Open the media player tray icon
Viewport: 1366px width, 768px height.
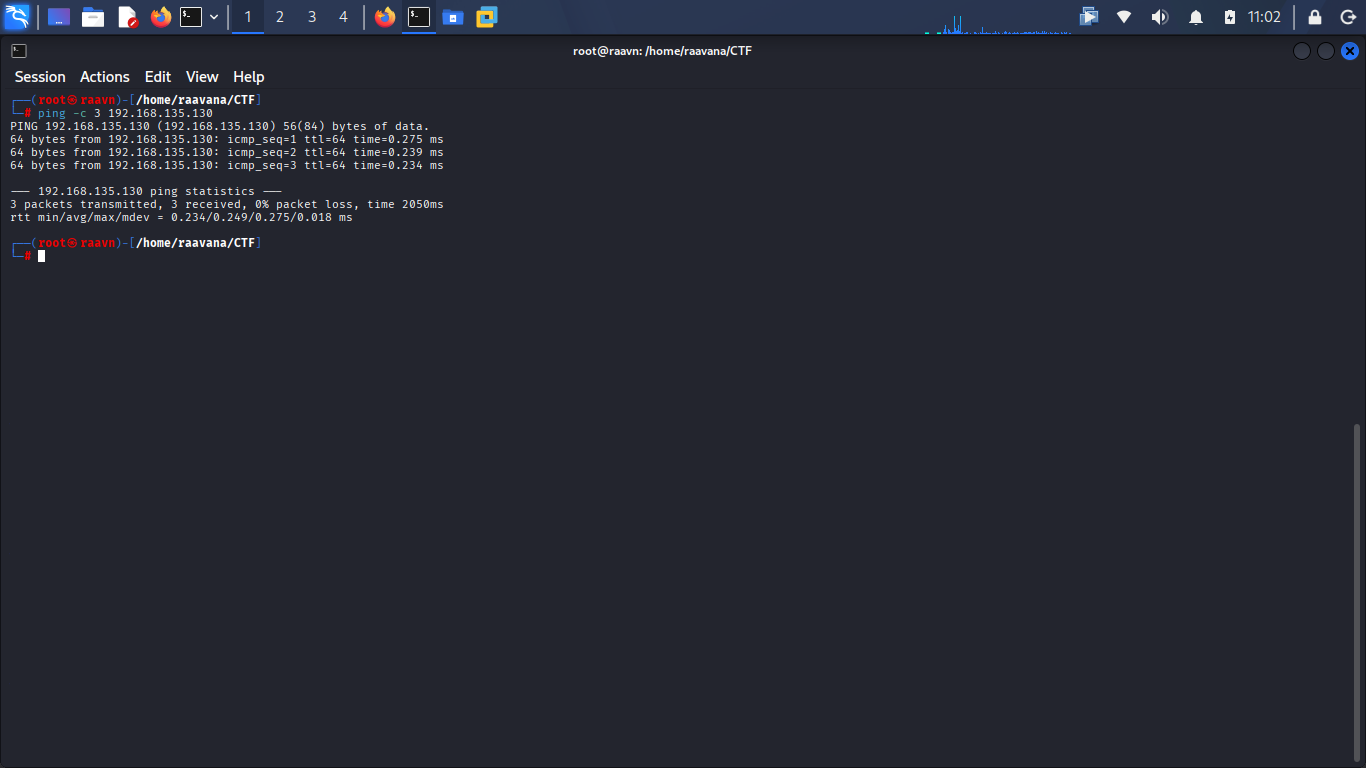click(x=1089, y=17)
